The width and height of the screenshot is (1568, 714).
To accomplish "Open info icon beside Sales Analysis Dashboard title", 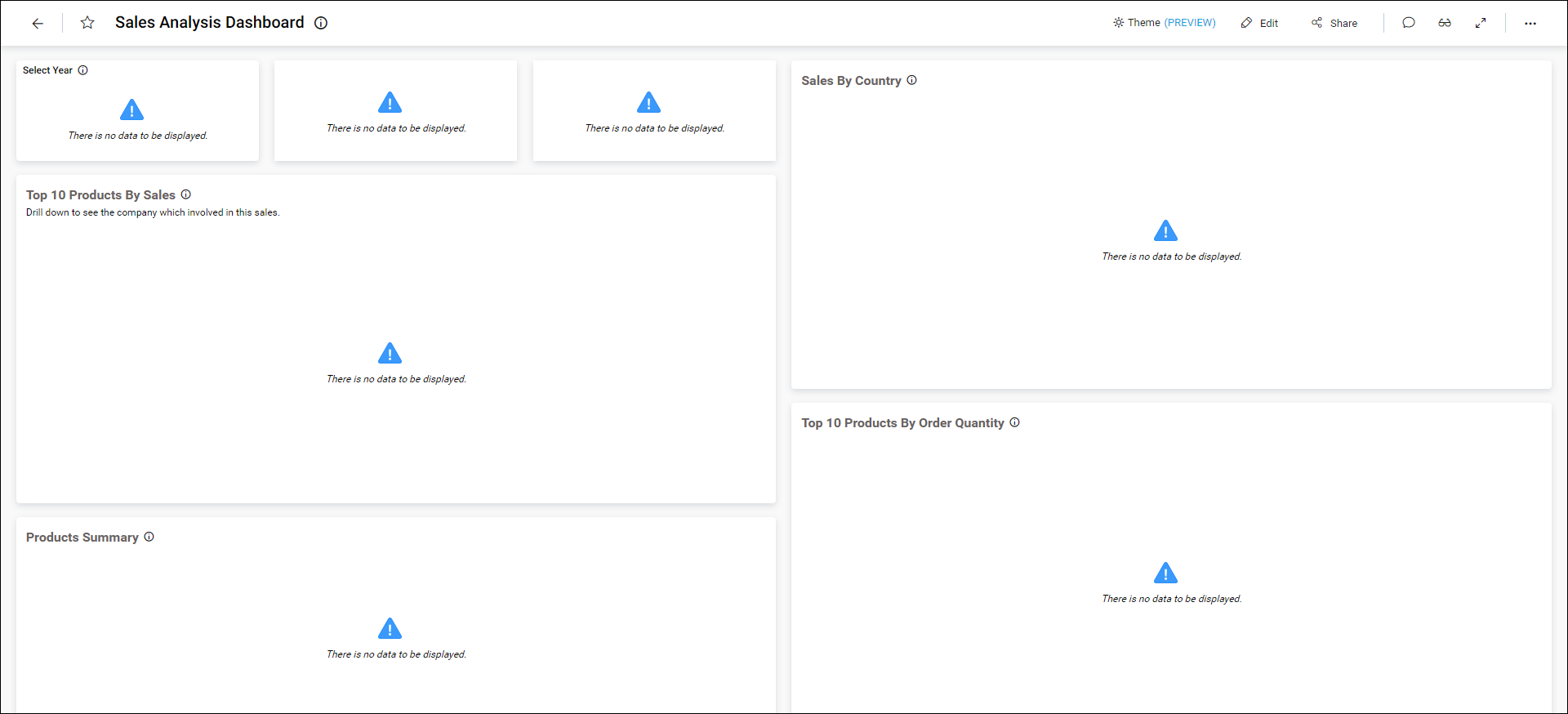I will 321,23.
